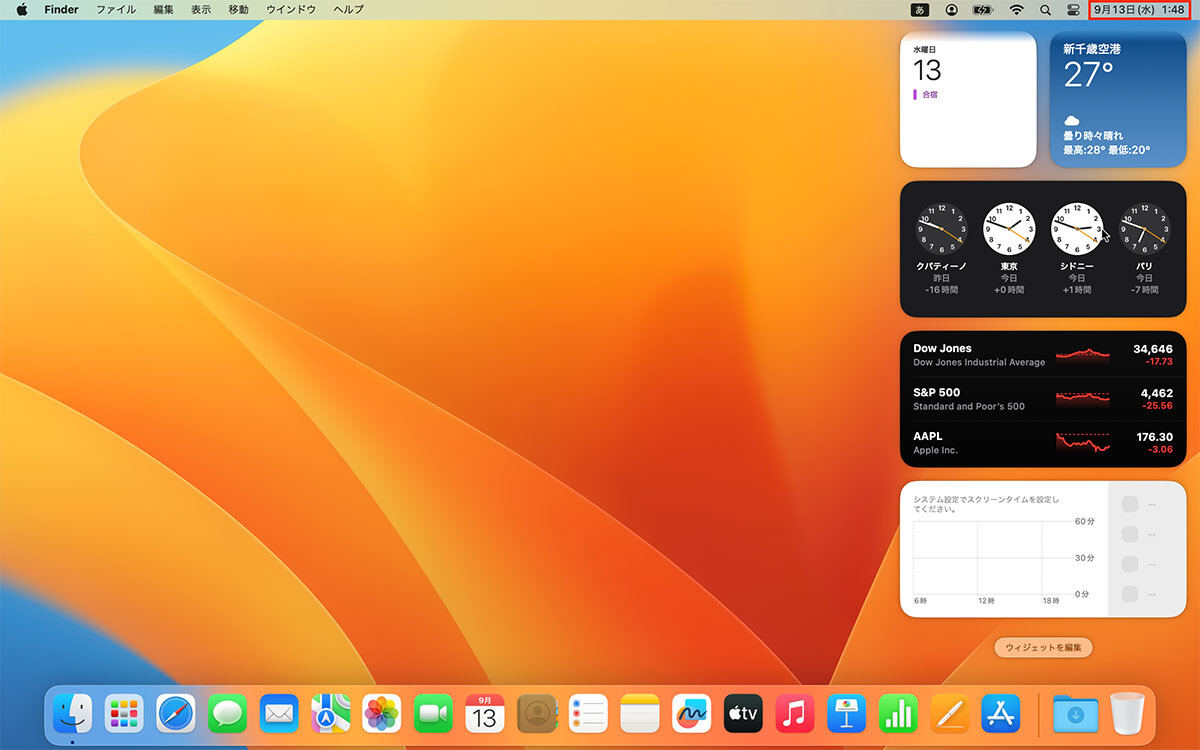Open the AAPL Apple Inc. stock row
The width and height of the screenshot is (1200, 750).
tap(1043, 443)
